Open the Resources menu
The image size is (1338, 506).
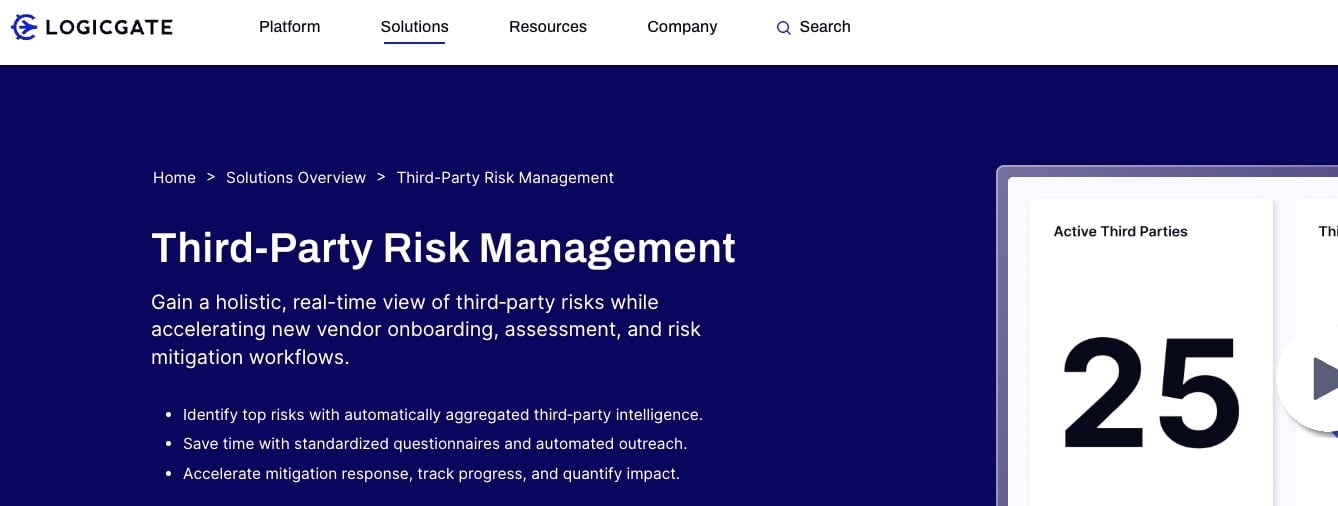click(x=548, y=27)
